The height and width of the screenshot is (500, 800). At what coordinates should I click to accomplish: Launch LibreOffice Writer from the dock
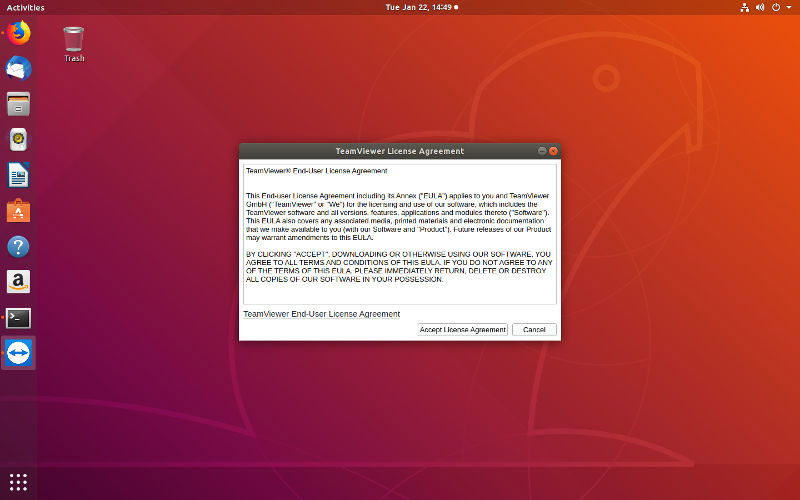pos(19,175)
